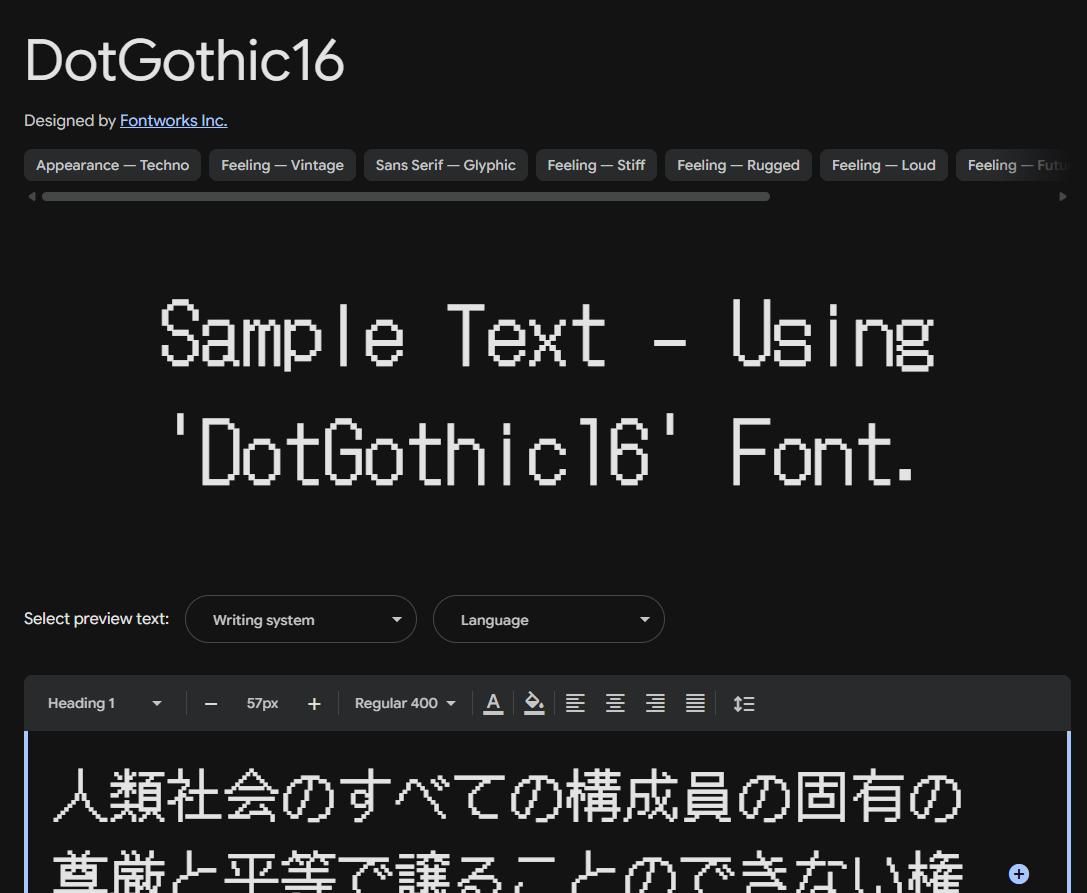Viewport: 1087px width, 893px height.
Task: Click the DotGothic16 page title
Action: click(x=184, y=60)
